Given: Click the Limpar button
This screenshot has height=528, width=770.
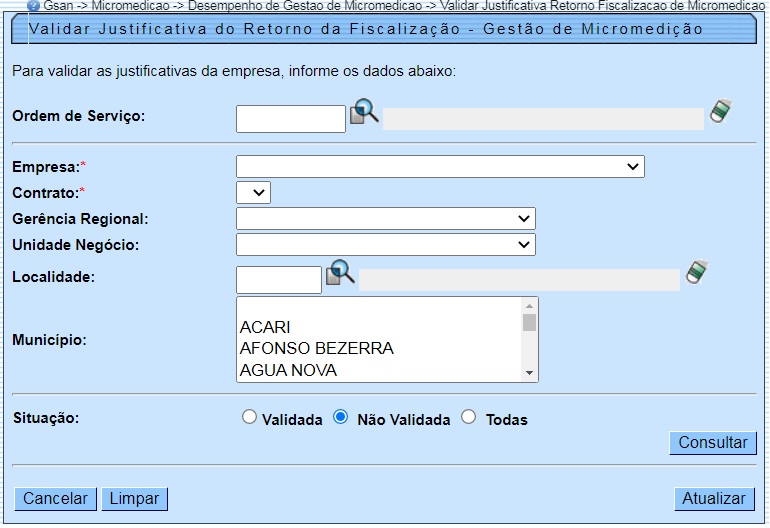Looking at the screenshot, I should tap(135, 499).
